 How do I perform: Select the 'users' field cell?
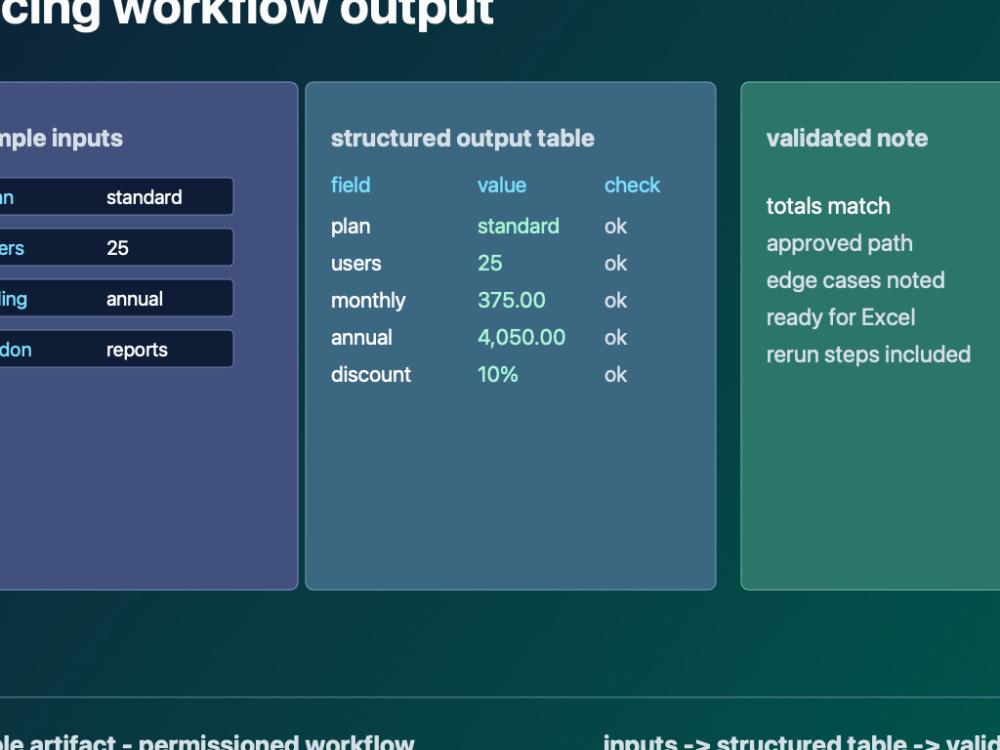coord(356,263)
